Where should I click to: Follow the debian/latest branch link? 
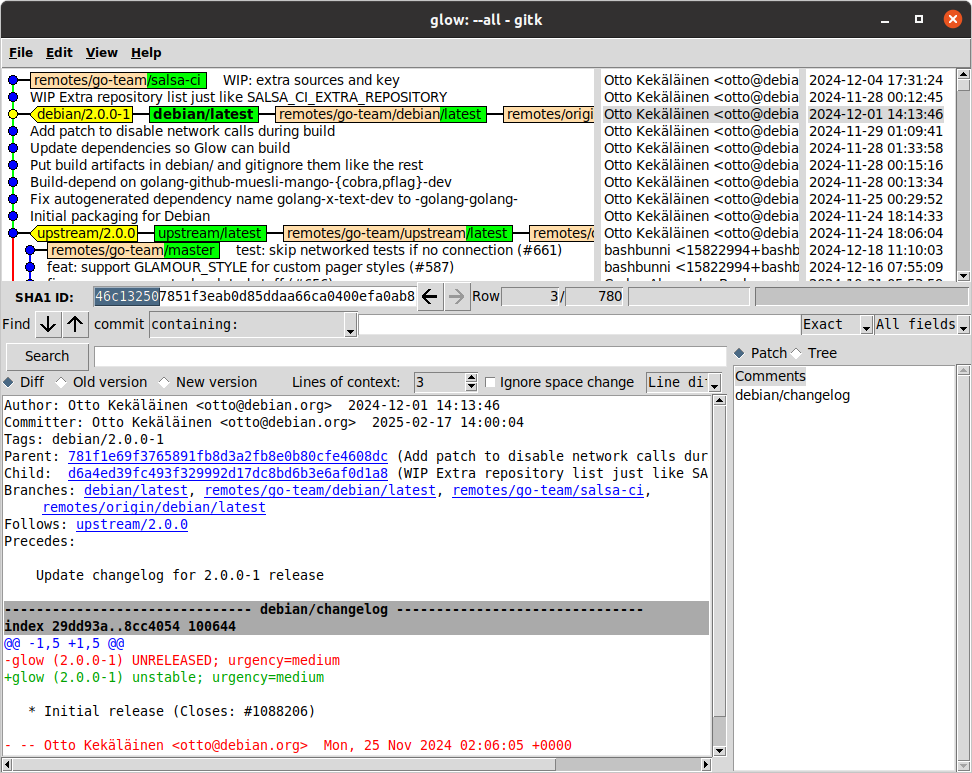[136, 491]
